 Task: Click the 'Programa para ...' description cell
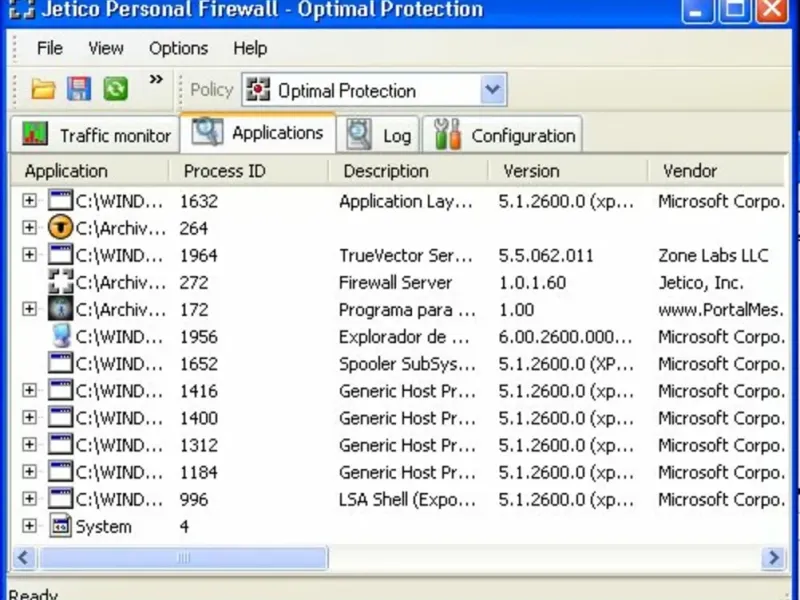point(407,310)
